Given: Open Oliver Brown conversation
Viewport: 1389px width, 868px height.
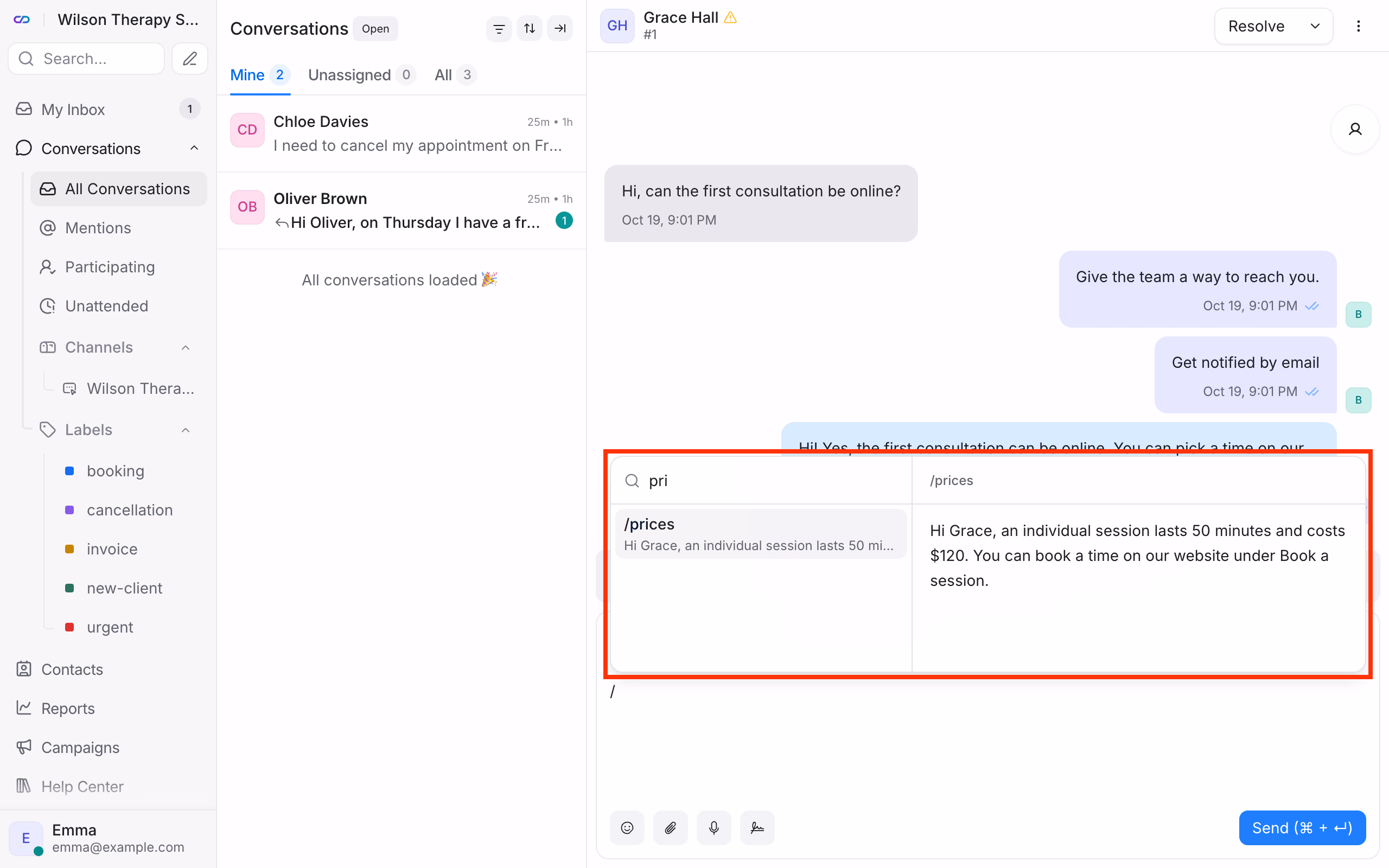Looking at the screenshot, I should 402,210.
